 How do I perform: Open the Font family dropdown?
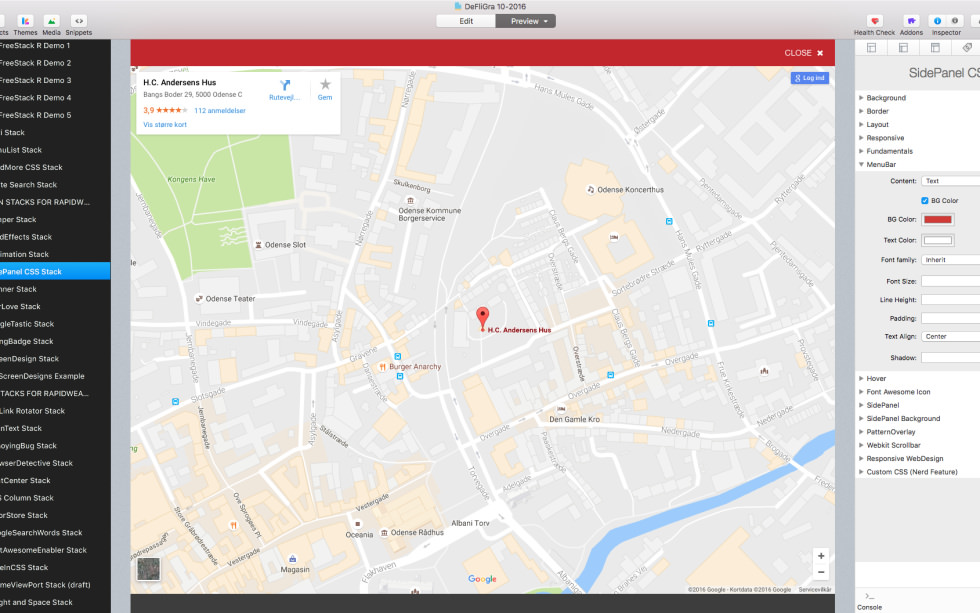click(950, 260)
